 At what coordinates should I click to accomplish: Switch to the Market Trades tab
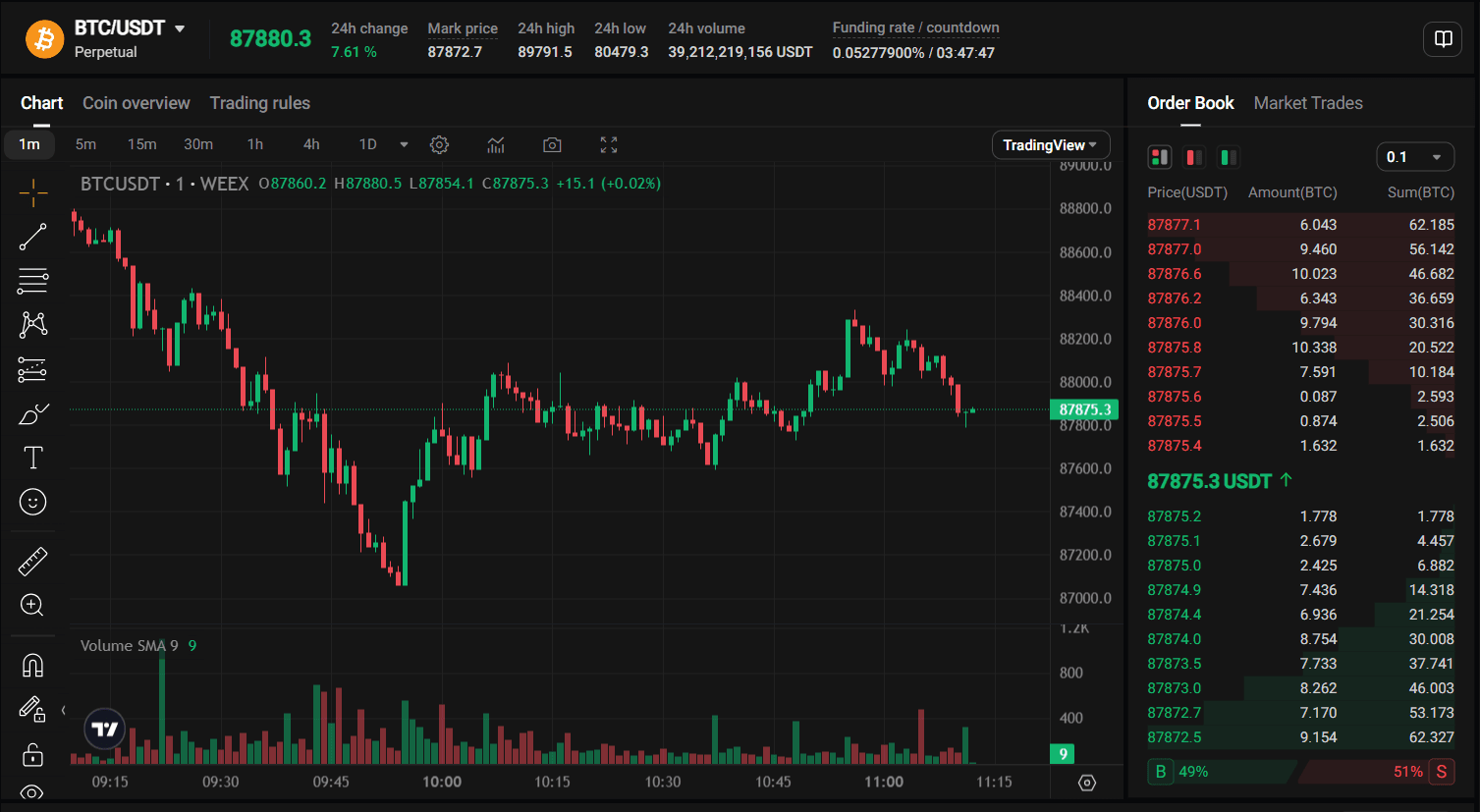(1307, 102)
